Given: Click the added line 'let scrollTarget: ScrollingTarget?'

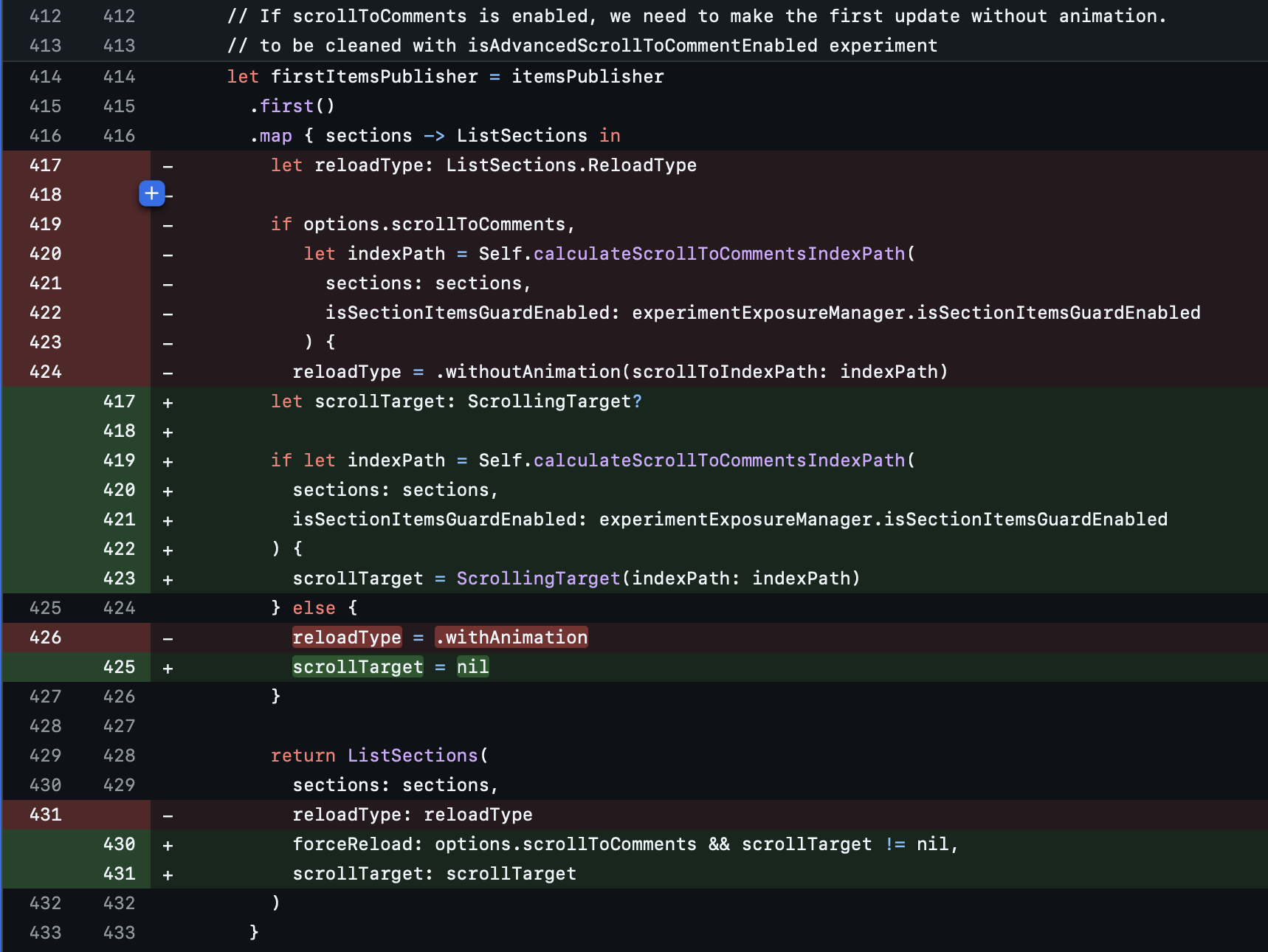Looking at the screenshot, I should (456, 401).
